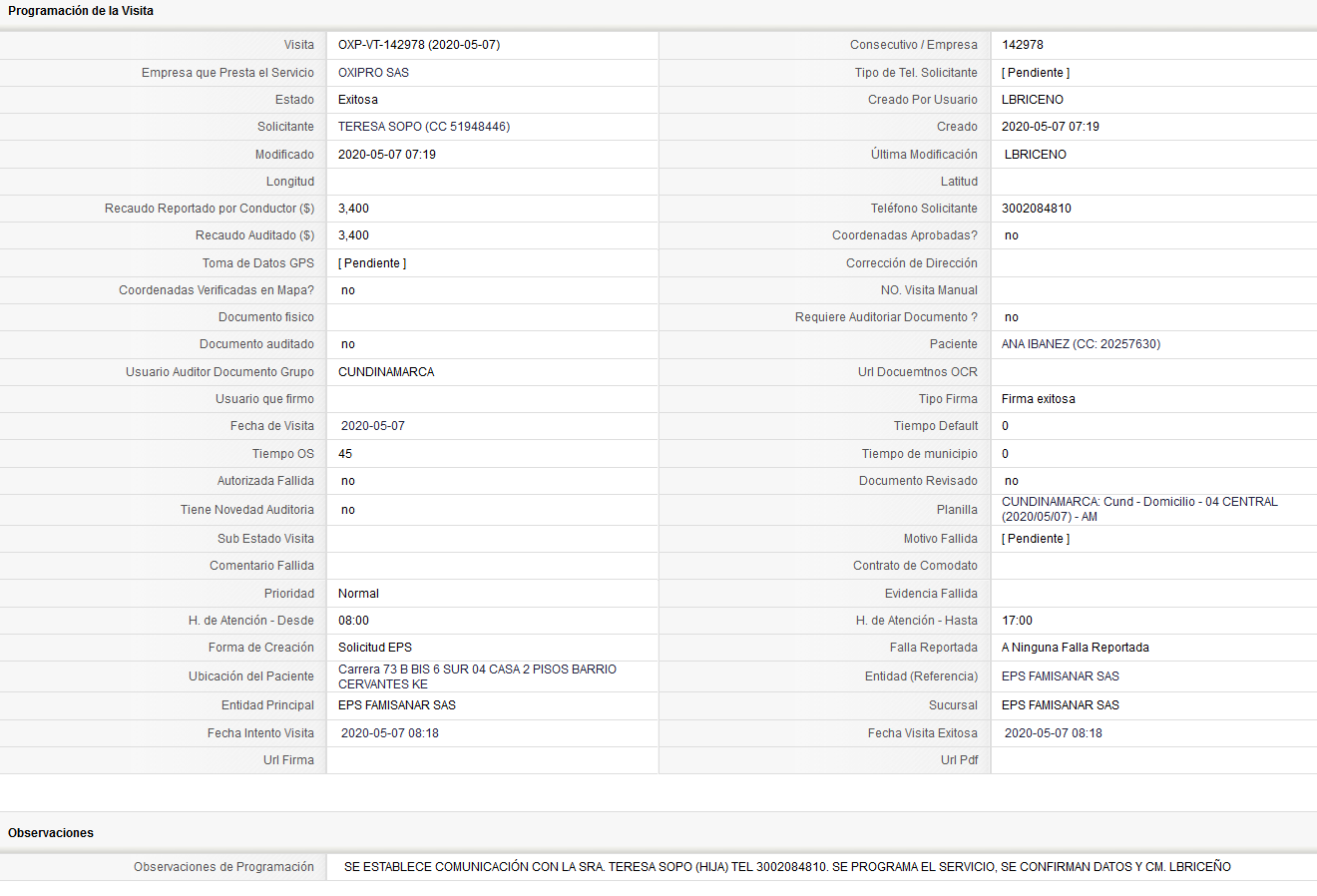Click solicitante TERESA SOPO (CC 51948446)
1317x896 pixels.
coord(424,127)
